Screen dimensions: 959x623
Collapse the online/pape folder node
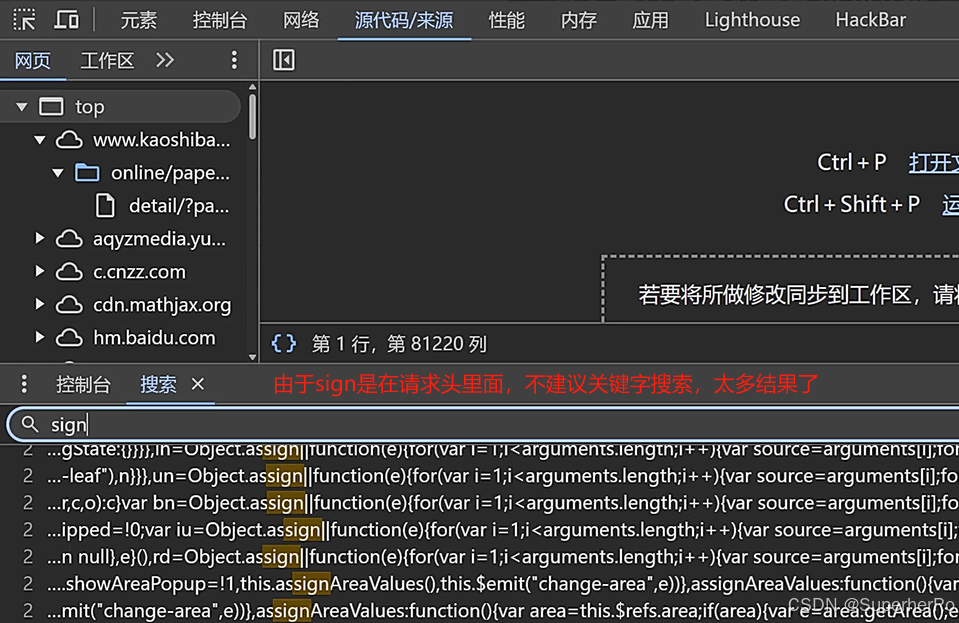(58, 173)
